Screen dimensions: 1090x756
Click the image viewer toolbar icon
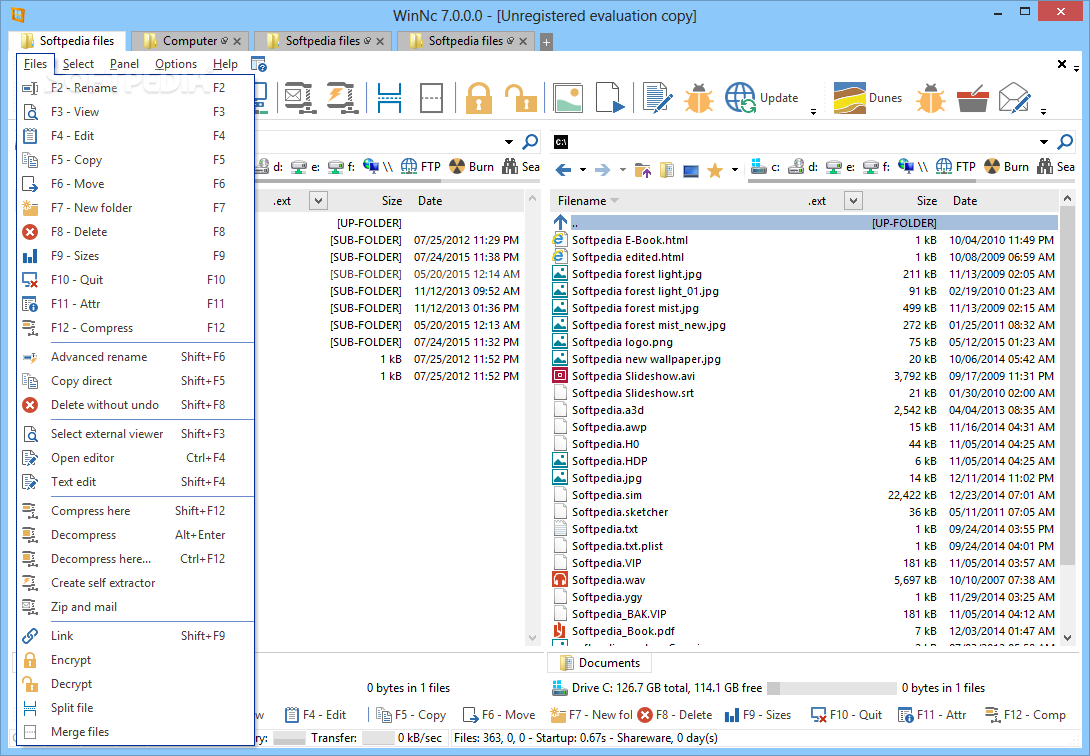coord(567,98)
